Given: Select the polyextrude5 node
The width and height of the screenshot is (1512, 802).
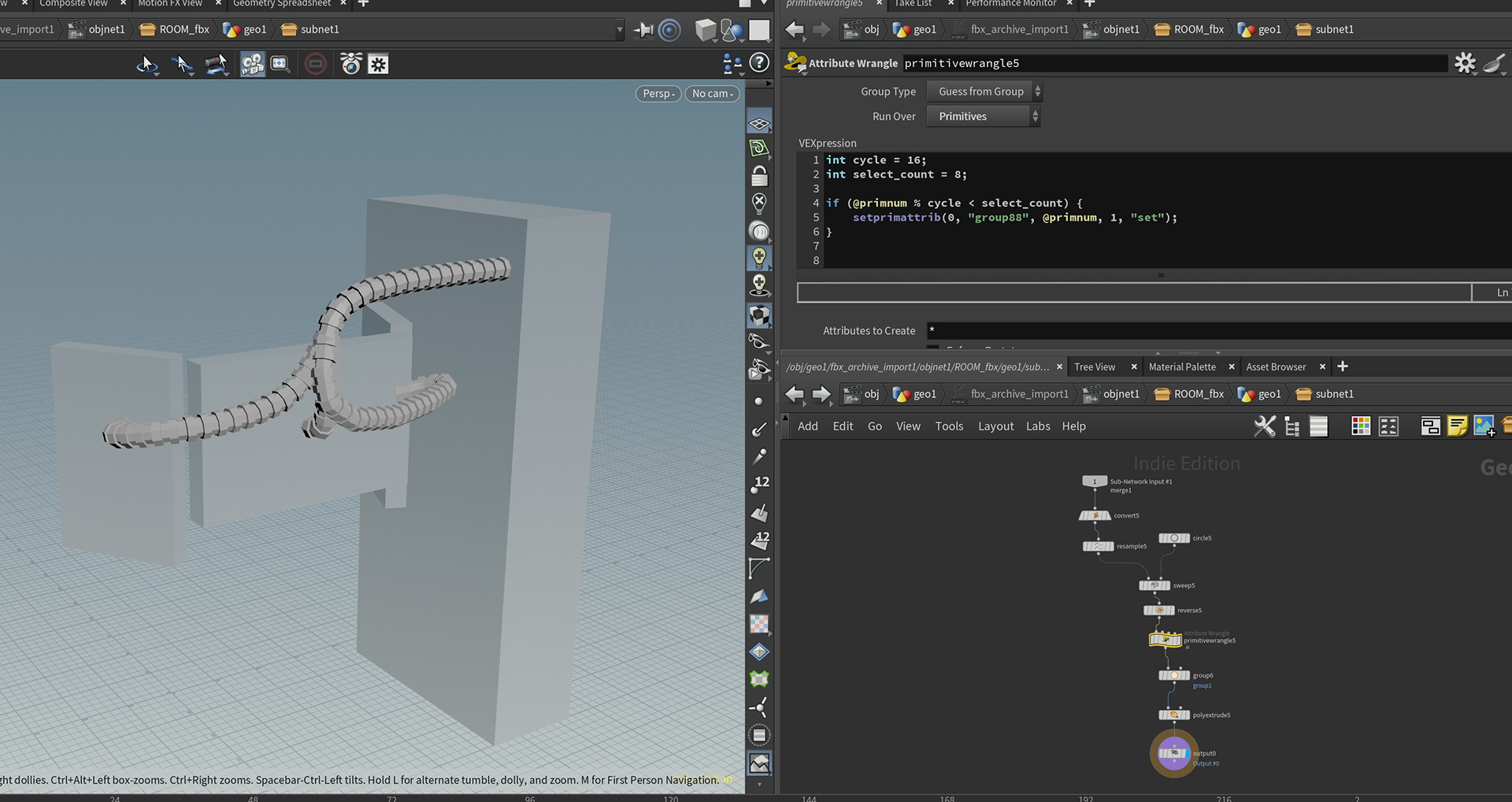Looking at the screenshot, I should coord(1173,715).
